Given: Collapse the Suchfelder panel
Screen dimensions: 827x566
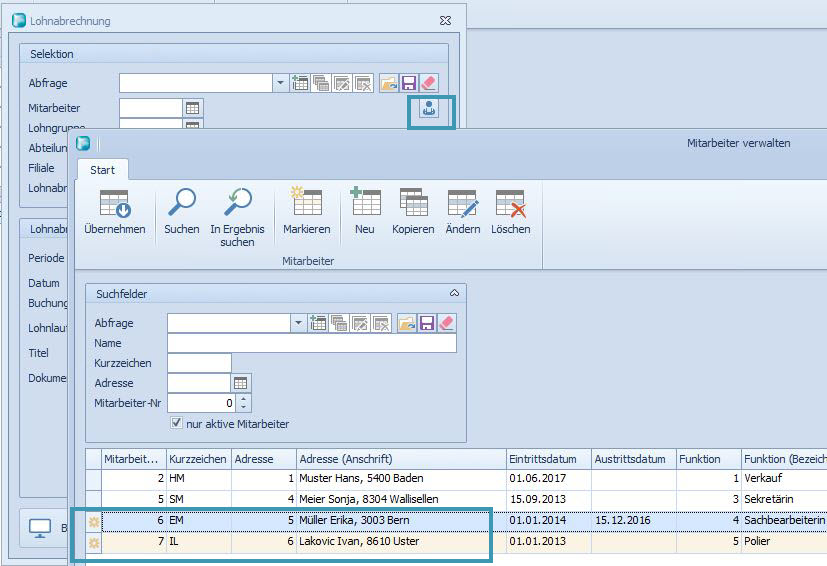Looking at the screenshot, I should click(x=454, y=293).
